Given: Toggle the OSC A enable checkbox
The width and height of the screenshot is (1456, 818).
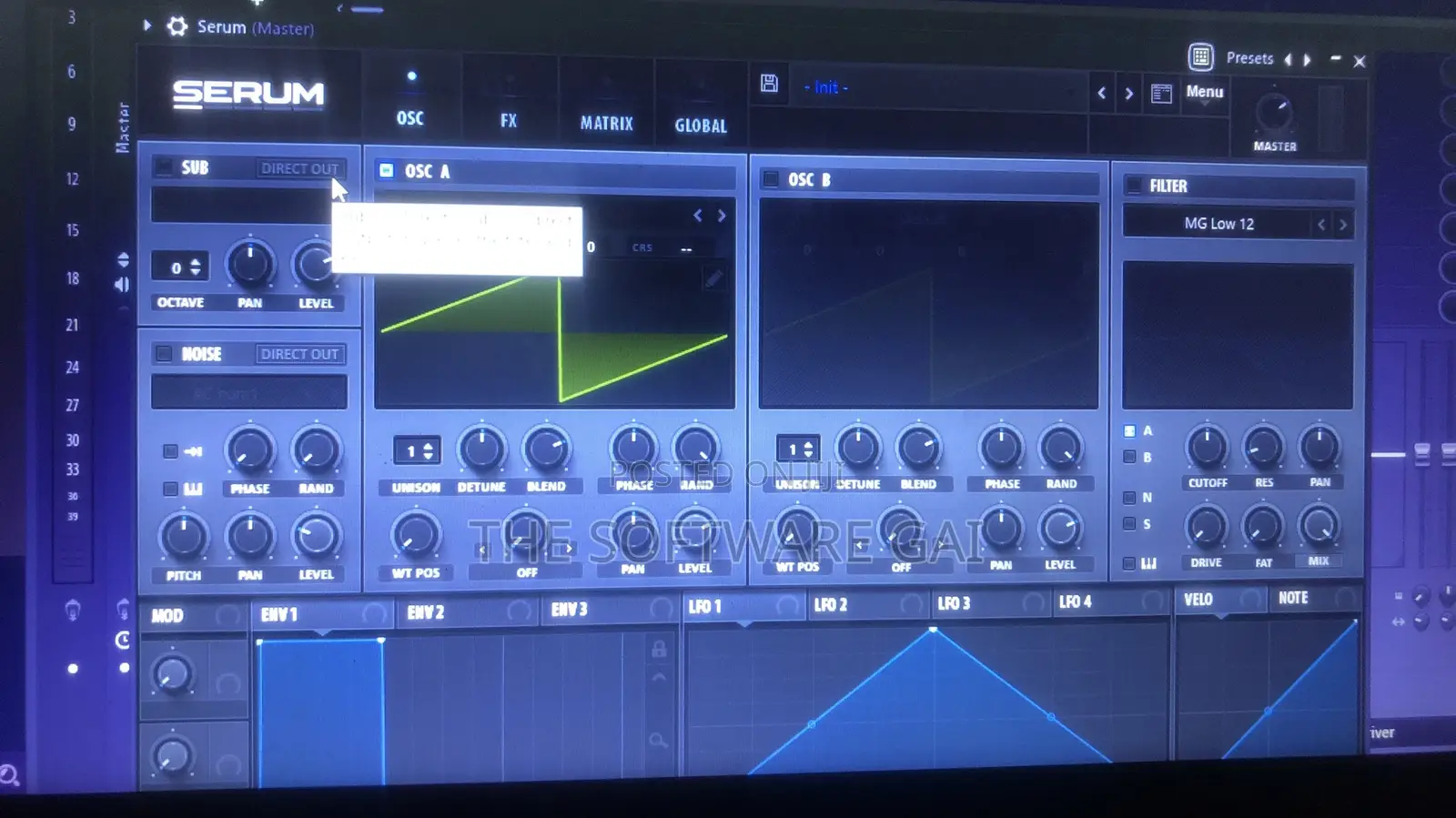Looking at the screenshot, I should pyautogui.click(x=386, y=170).
